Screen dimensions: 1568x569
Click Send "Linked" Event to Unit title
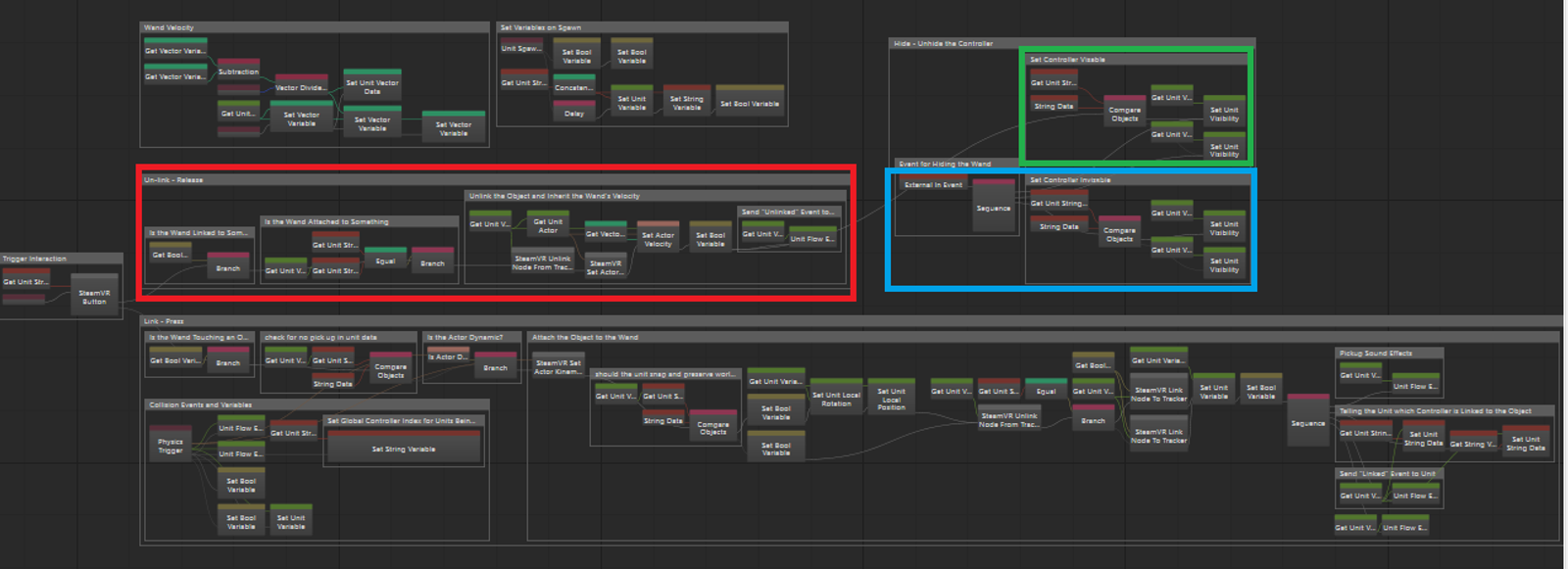pyautogui.click(x=1388, y=473)
